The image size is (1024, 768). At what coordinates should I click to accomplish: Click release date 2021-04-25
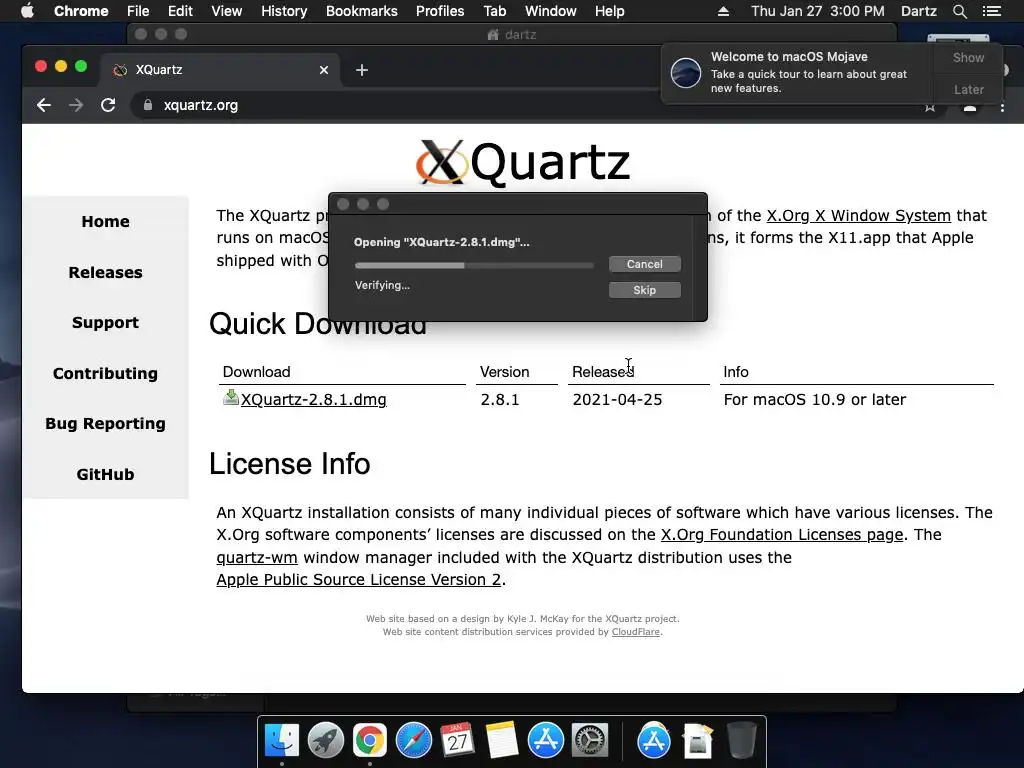click(x=617, y=400)
